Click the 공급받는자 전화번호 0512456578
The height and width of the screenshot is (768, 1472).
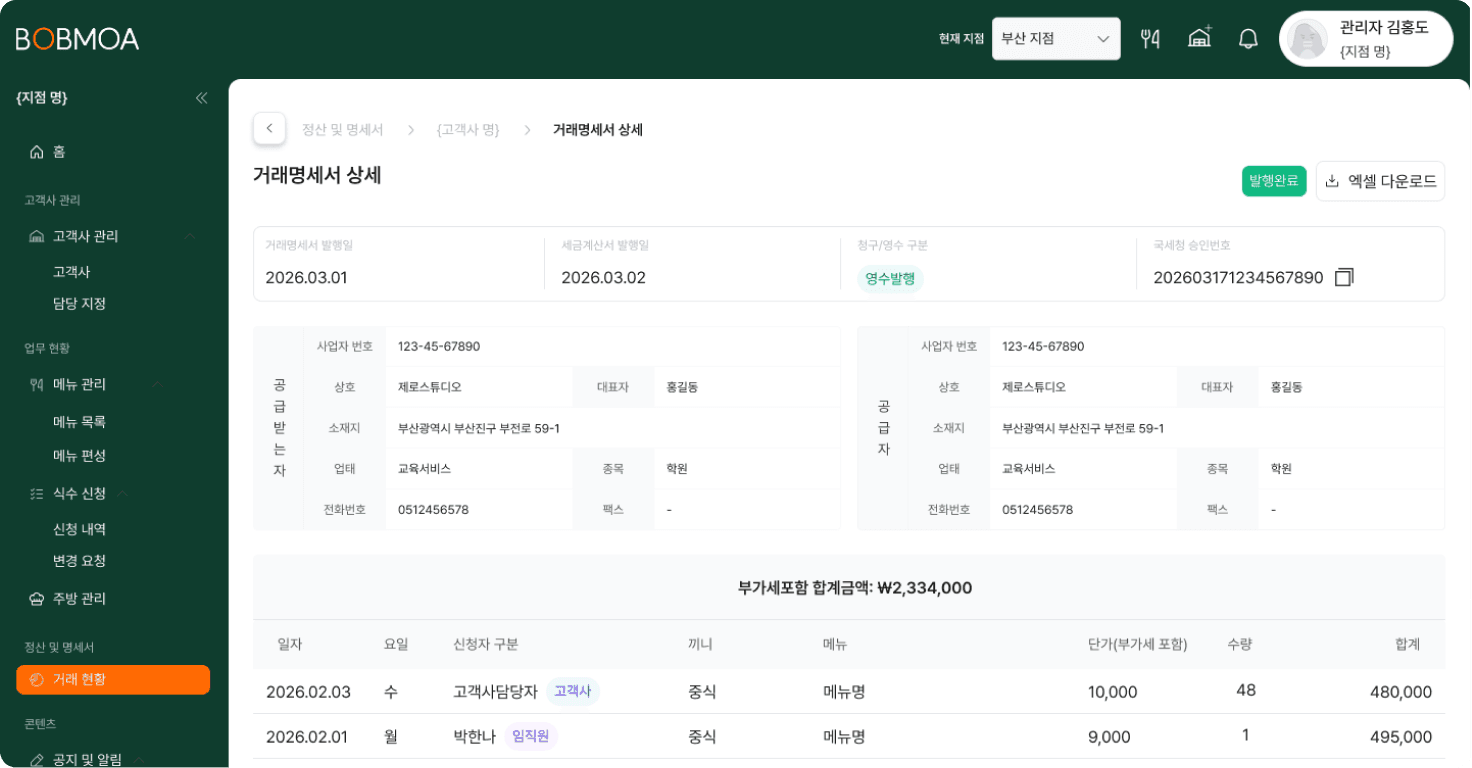433,510
